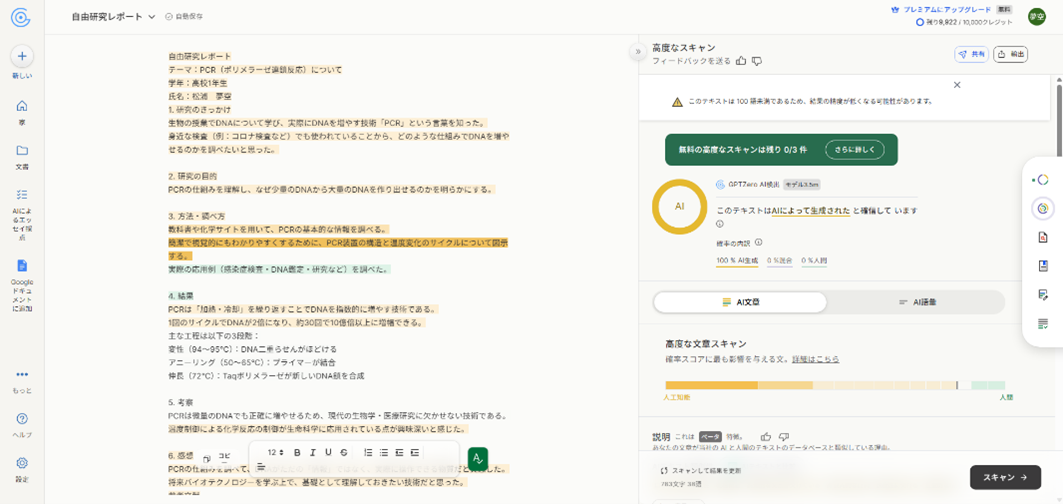Switch to the AI語彙 tab
Viewport: 1063px width, 504px height.
point(916,302)
